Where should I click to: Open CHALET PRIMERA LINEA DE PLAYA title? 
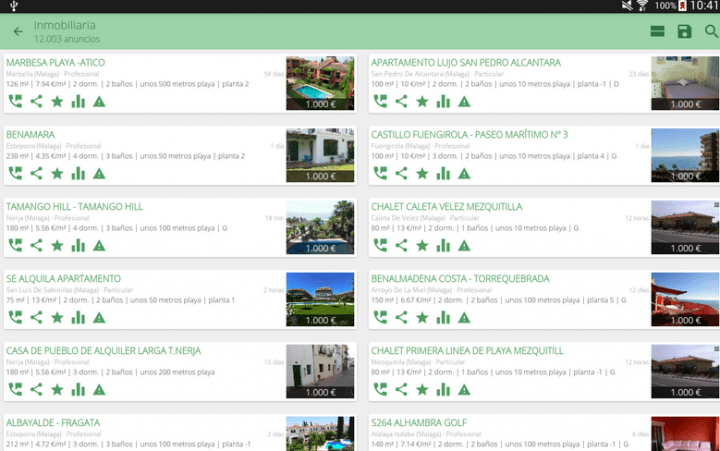click(467, 351)
